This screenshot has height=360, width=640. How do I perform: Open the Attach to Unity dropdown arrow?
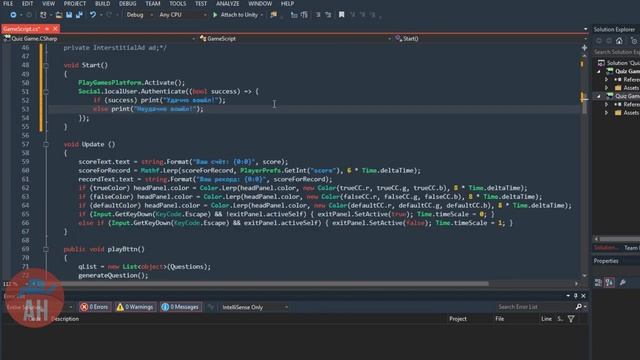click(x=262, y=15)
